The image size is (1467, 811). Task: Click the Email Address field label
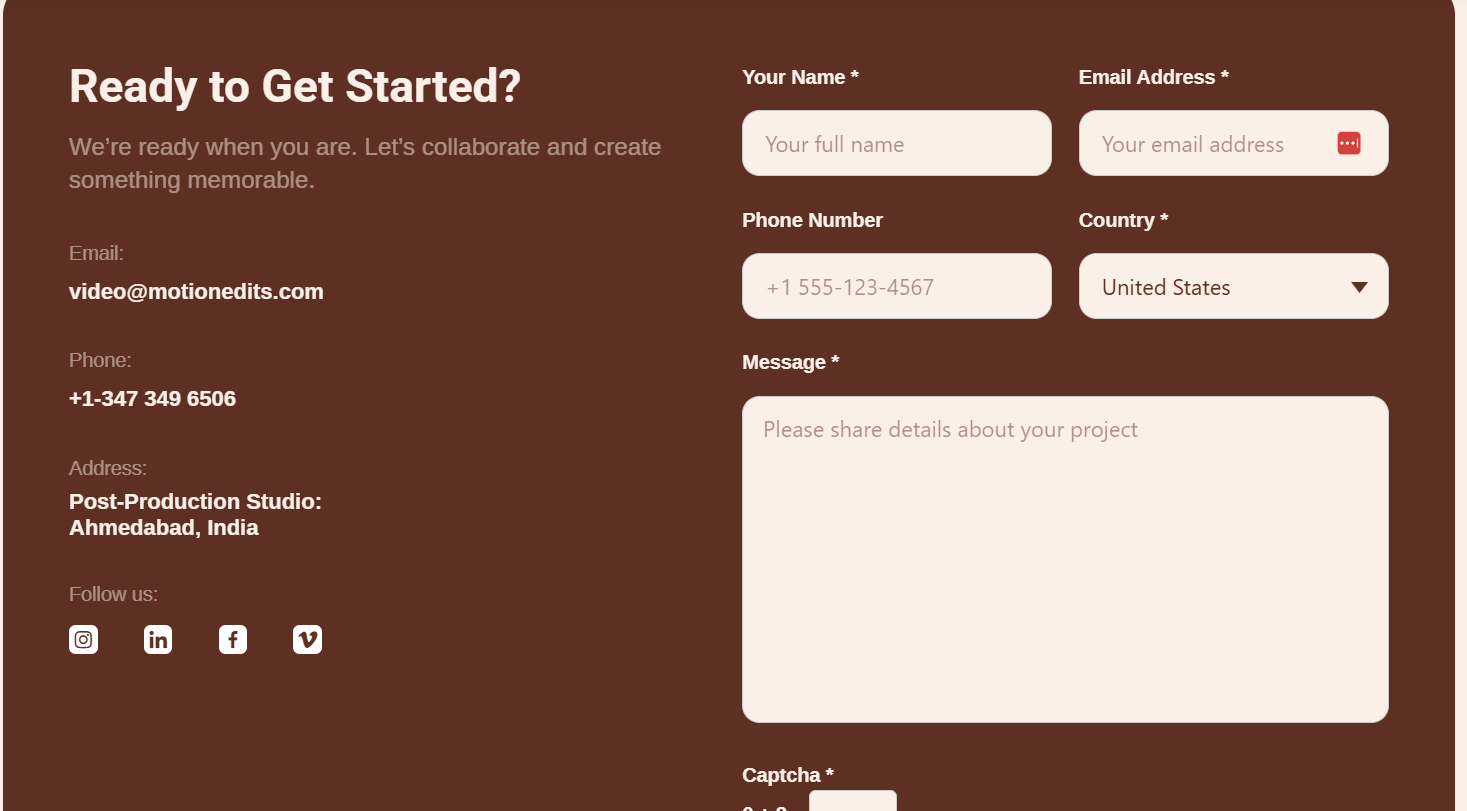(x=1154, y=77)
